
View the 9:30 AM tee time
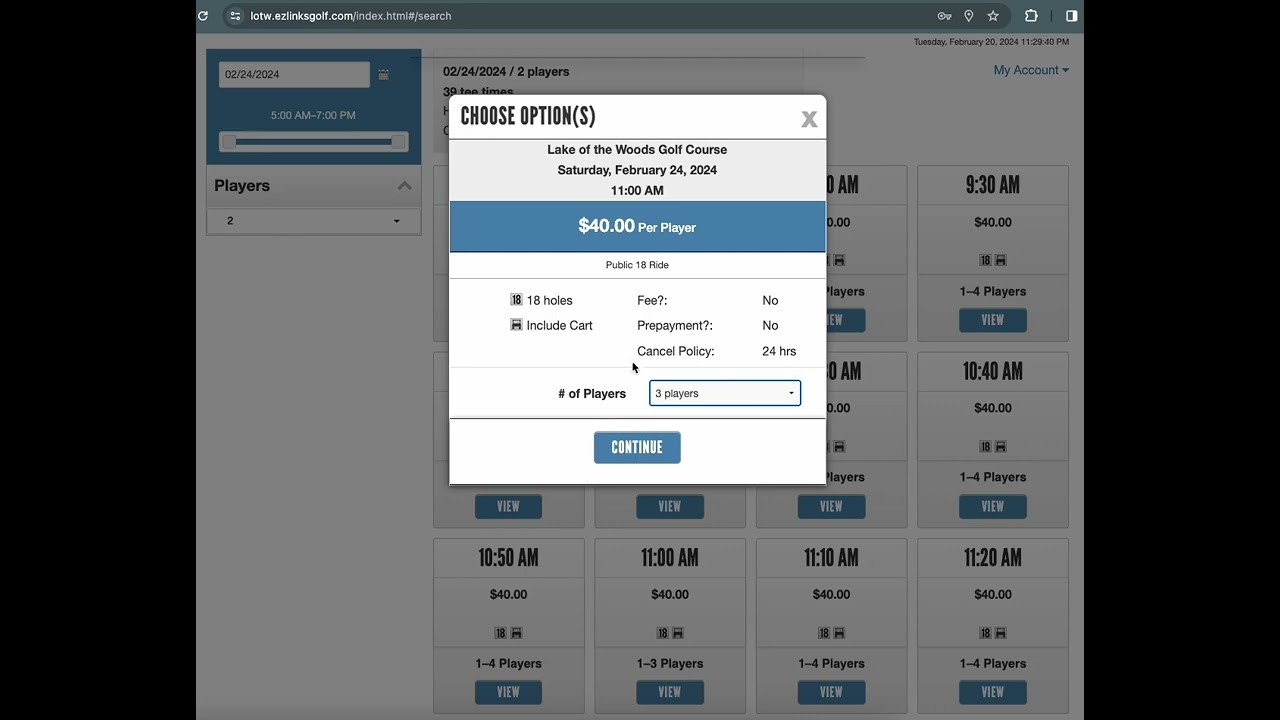pyautogui.click(x=993, y=321)
